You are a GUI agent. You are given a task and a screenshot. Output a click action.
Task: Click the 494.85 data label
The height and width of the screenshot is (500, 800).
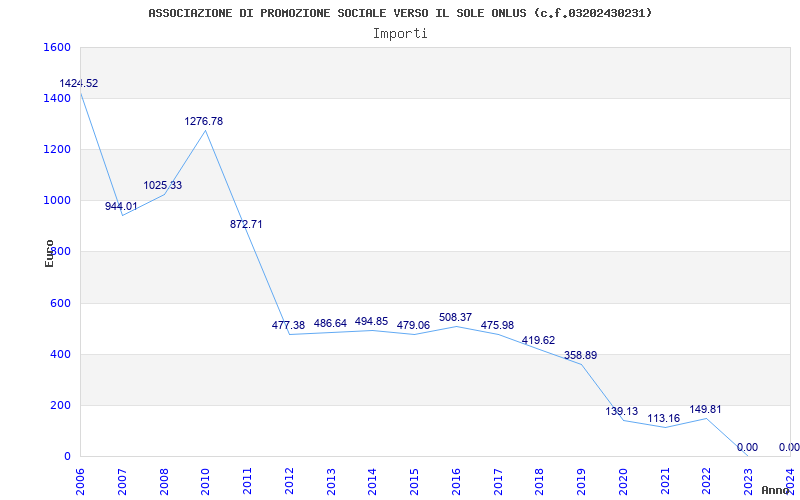[371, 321]
